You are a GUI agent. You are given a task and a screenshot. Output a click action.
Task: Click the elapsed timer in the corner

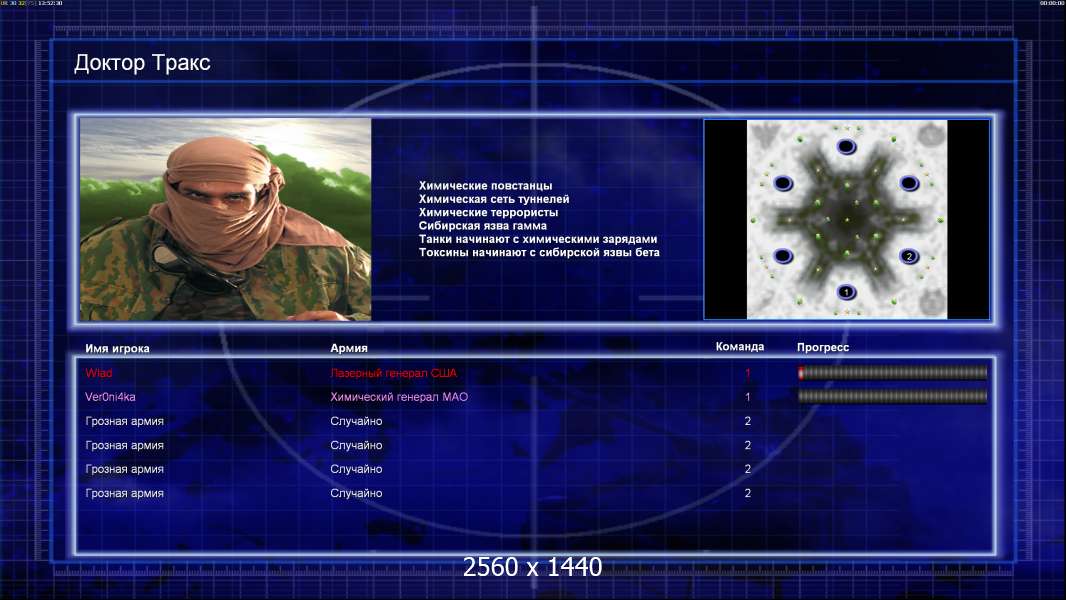pyautogui.click(x=1052, y=3)
